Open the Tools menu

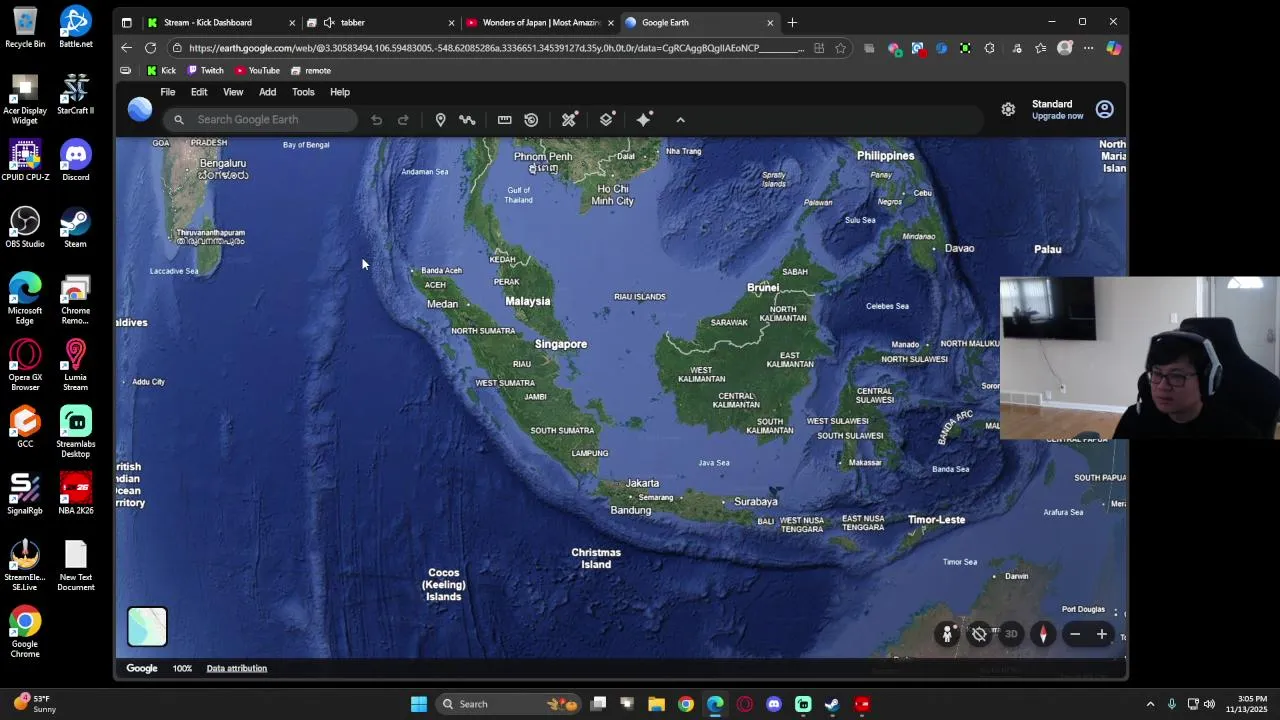tap(303, 92)
